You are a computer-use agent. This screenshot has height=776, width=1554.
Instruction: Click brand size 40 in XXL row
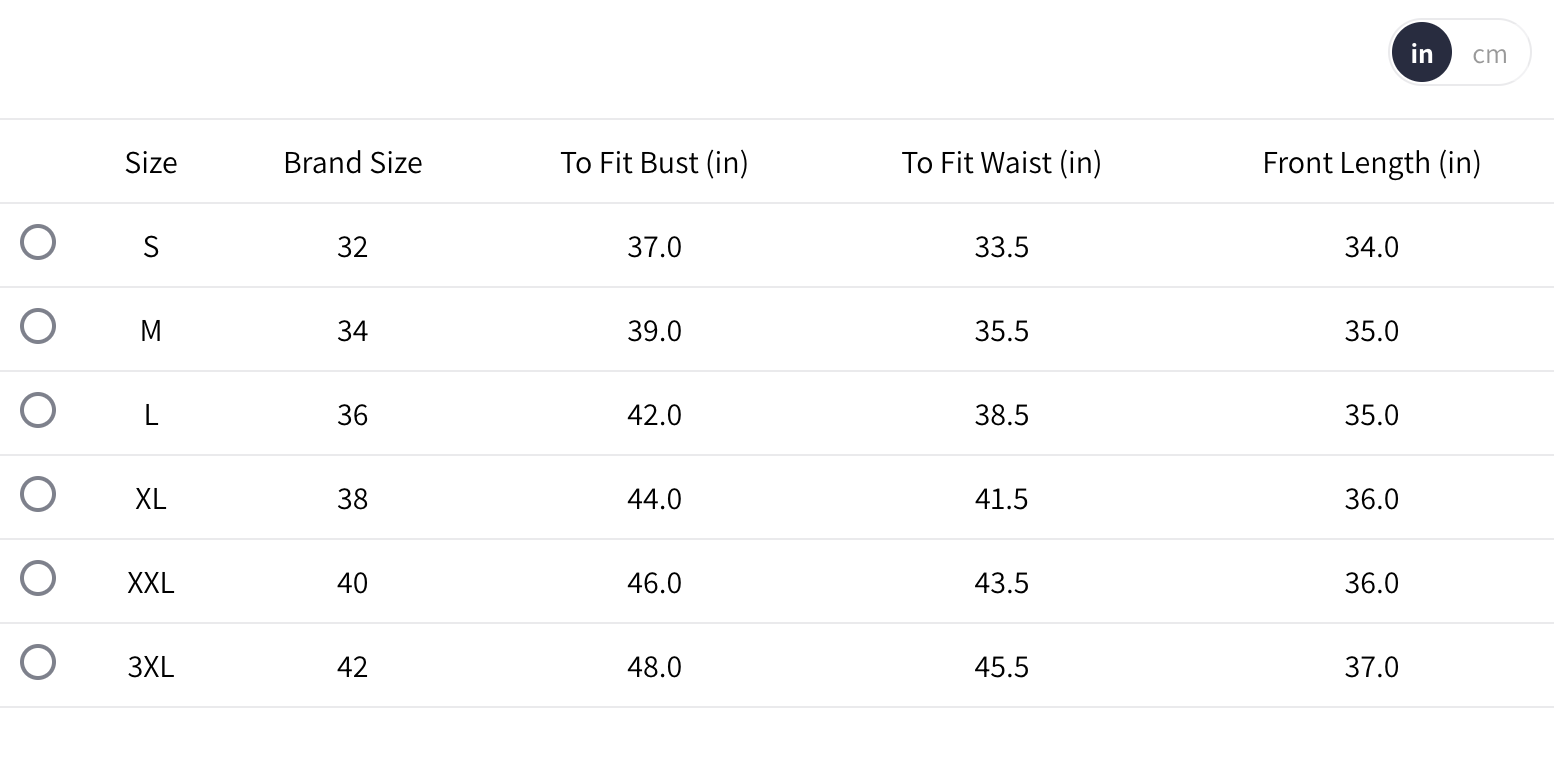[x=353, y=582]
